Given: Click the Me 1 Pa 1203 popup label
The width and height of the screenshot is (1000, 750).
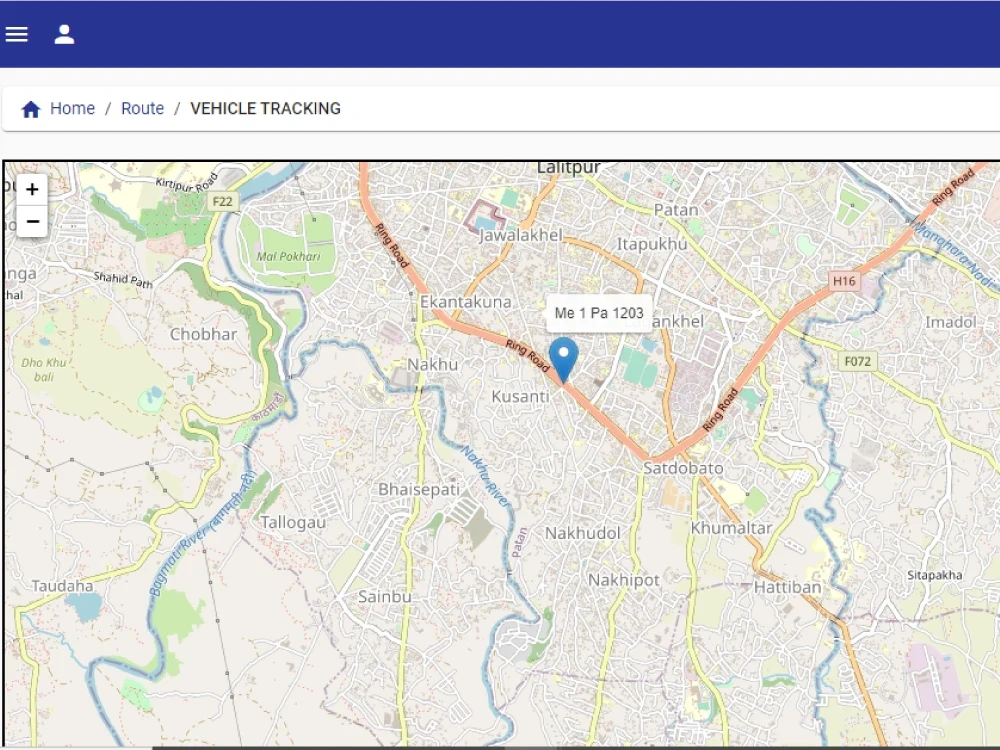Looking at the screenshot, I should (x=599, y=313).
